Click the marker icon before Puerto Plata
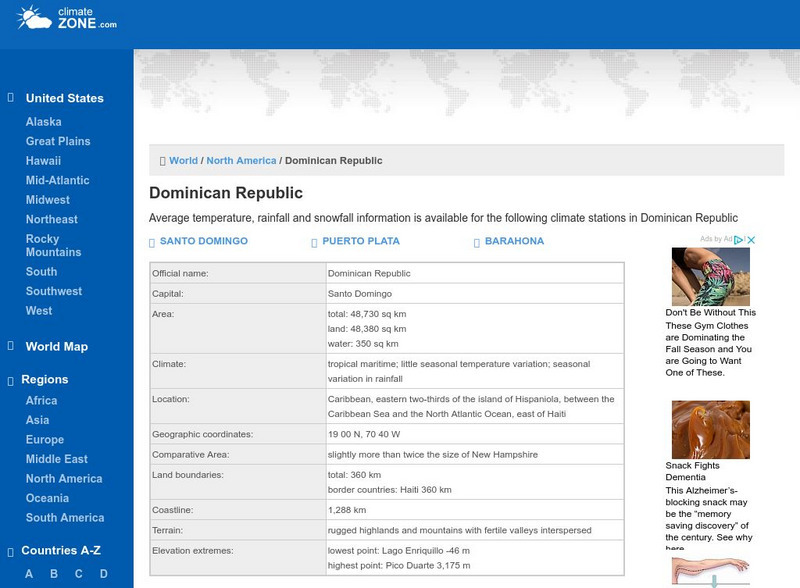 (x=314, y=242)
